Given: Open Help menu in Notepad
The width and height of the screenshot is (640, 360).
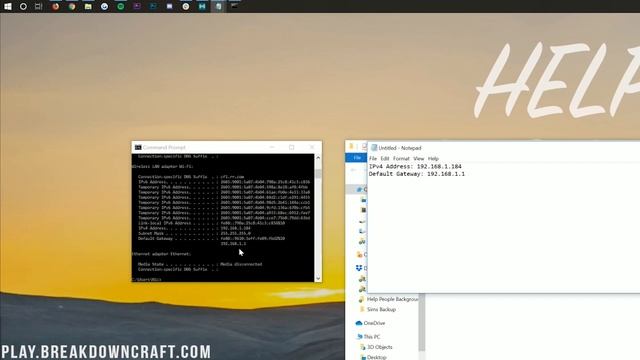Looking at the screenshot, I should click(433, 158).
